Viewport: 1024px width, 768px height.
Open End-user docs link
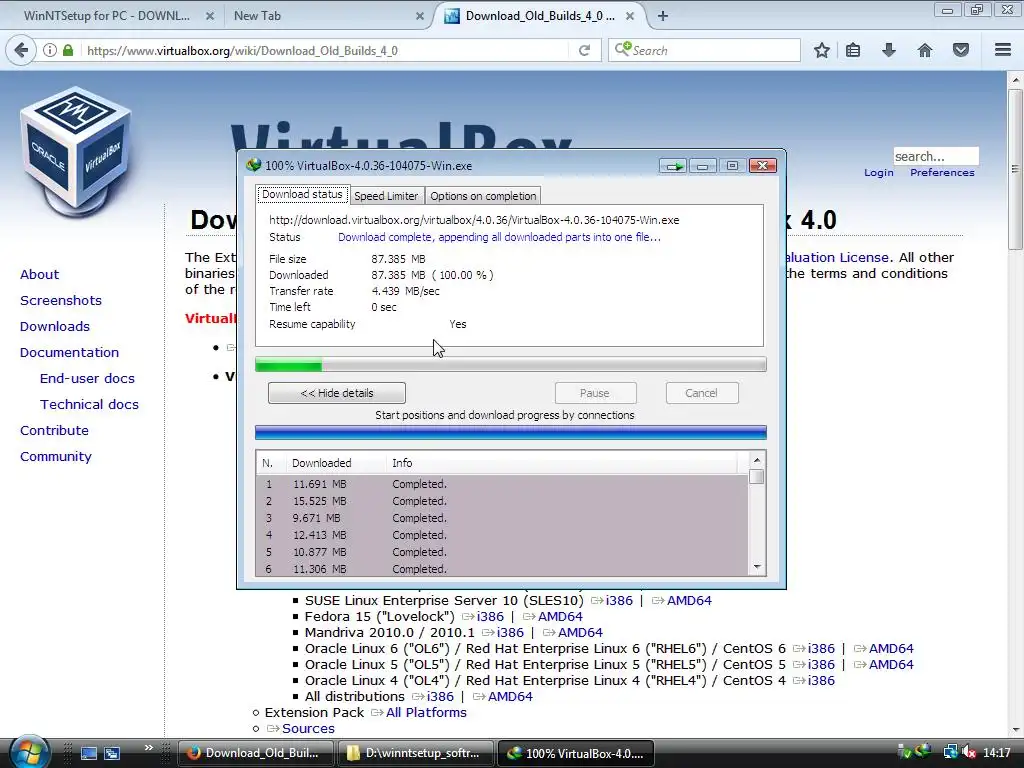coord(87,379)
